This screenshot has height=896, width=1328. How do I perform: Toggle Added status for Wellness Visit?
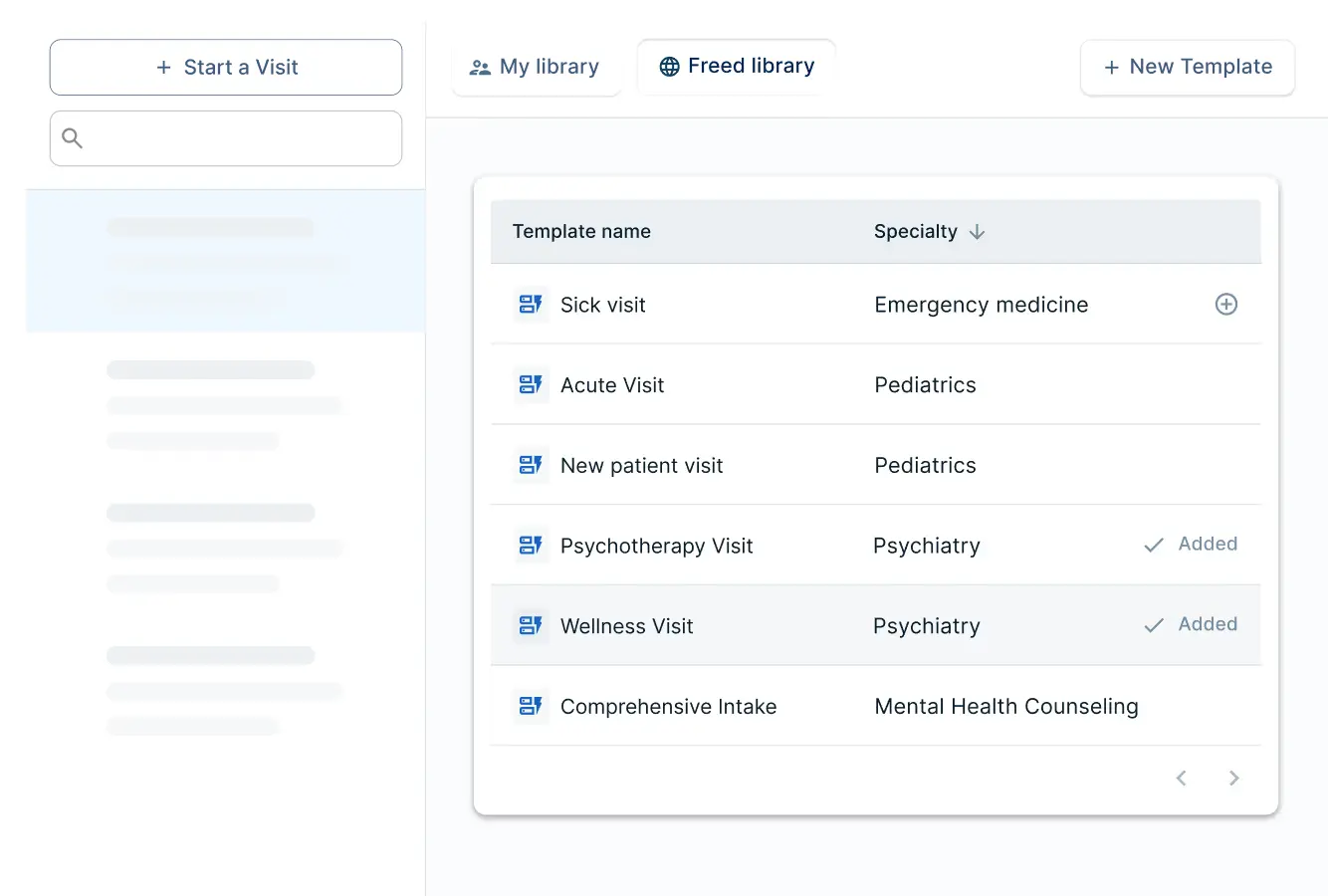click(1192, 625)
